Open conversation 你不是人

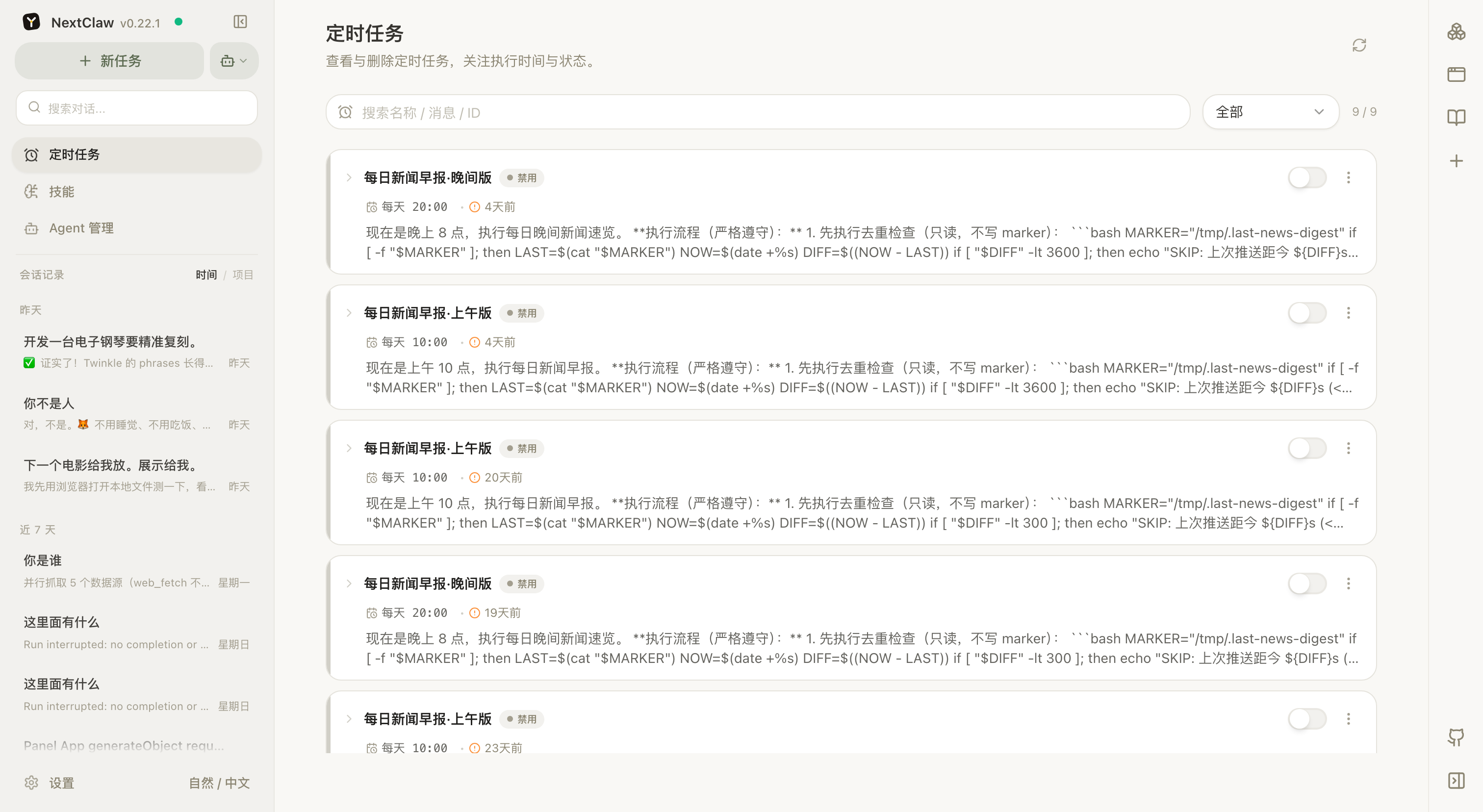(136, 413)
